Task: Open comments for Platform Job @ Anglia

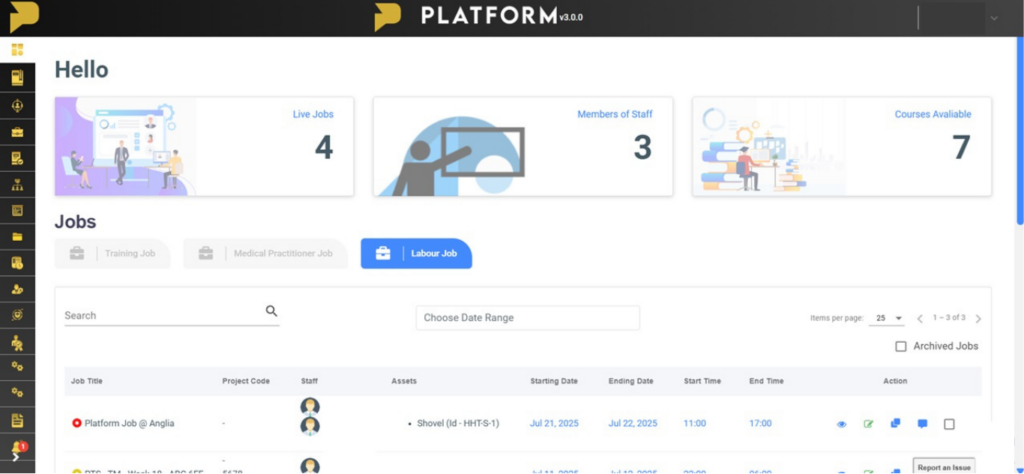Action: 922,423
